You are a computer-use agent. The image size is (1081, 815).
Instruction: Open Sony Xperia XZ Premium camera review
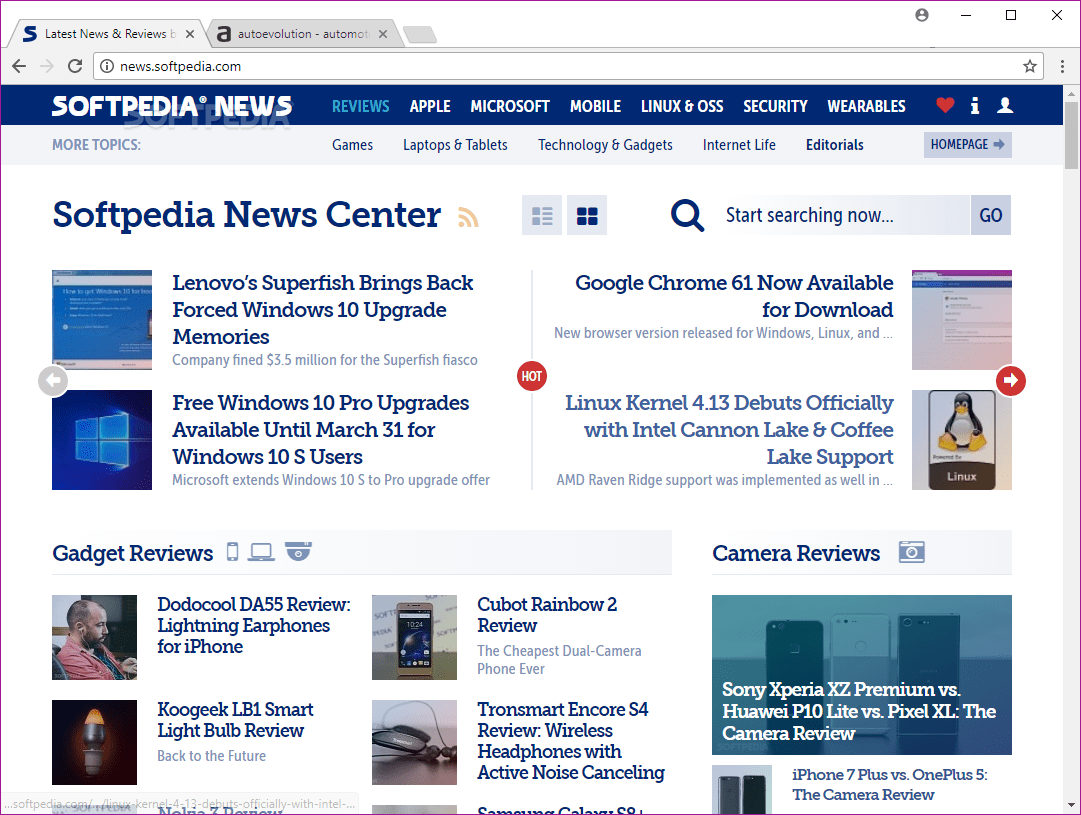click(862, 675)
